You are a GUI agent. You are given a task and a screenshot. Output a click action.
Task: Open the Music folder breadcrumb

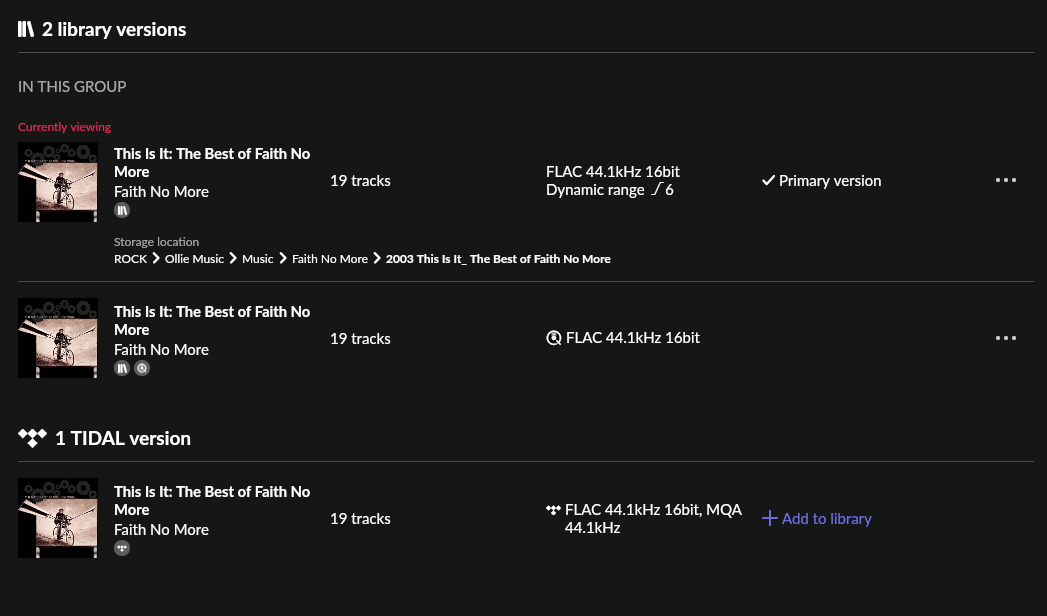(x=257, y=259)
